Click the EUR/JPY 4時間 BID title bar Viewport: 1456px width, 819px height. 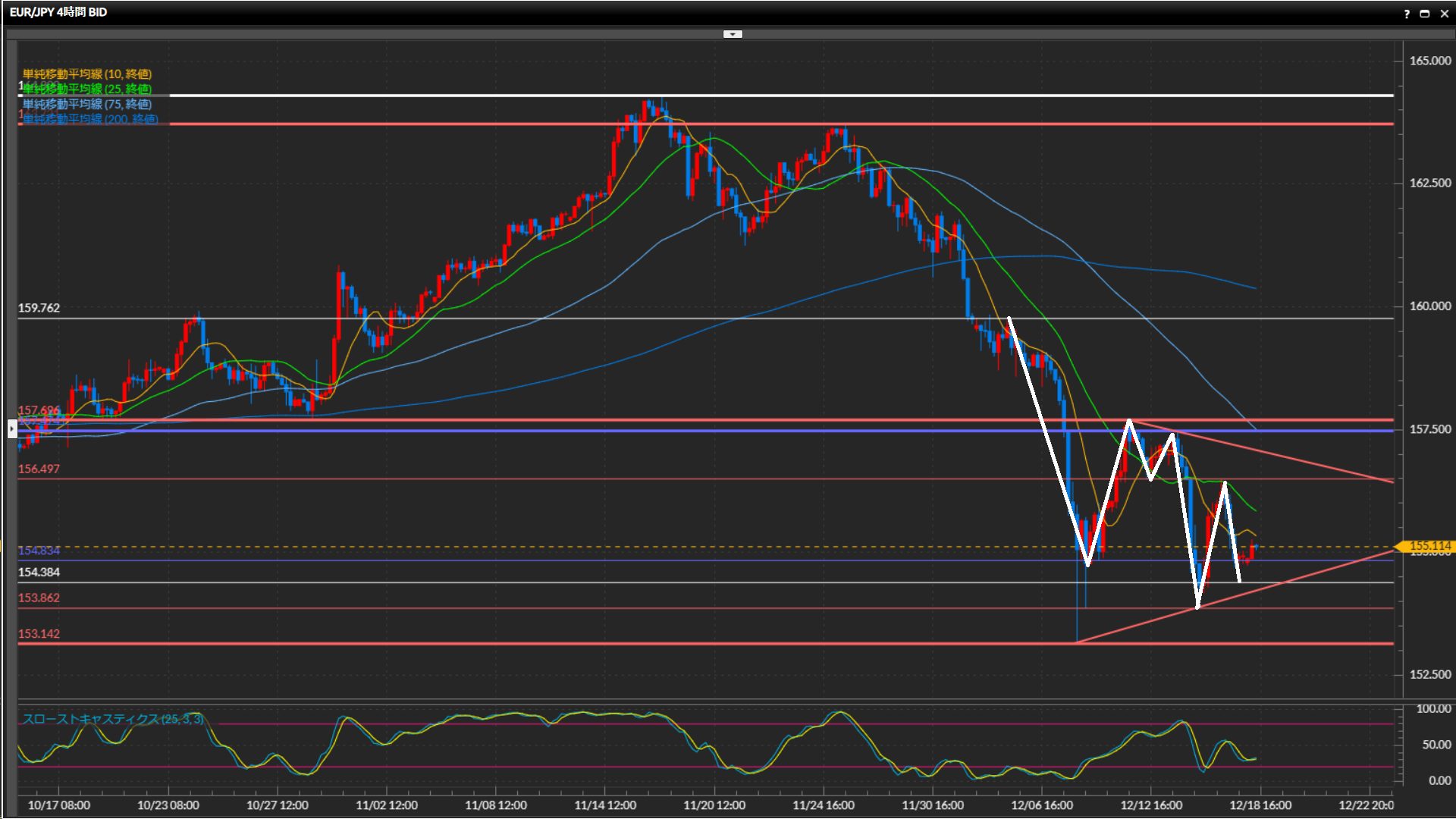(58, 12)
